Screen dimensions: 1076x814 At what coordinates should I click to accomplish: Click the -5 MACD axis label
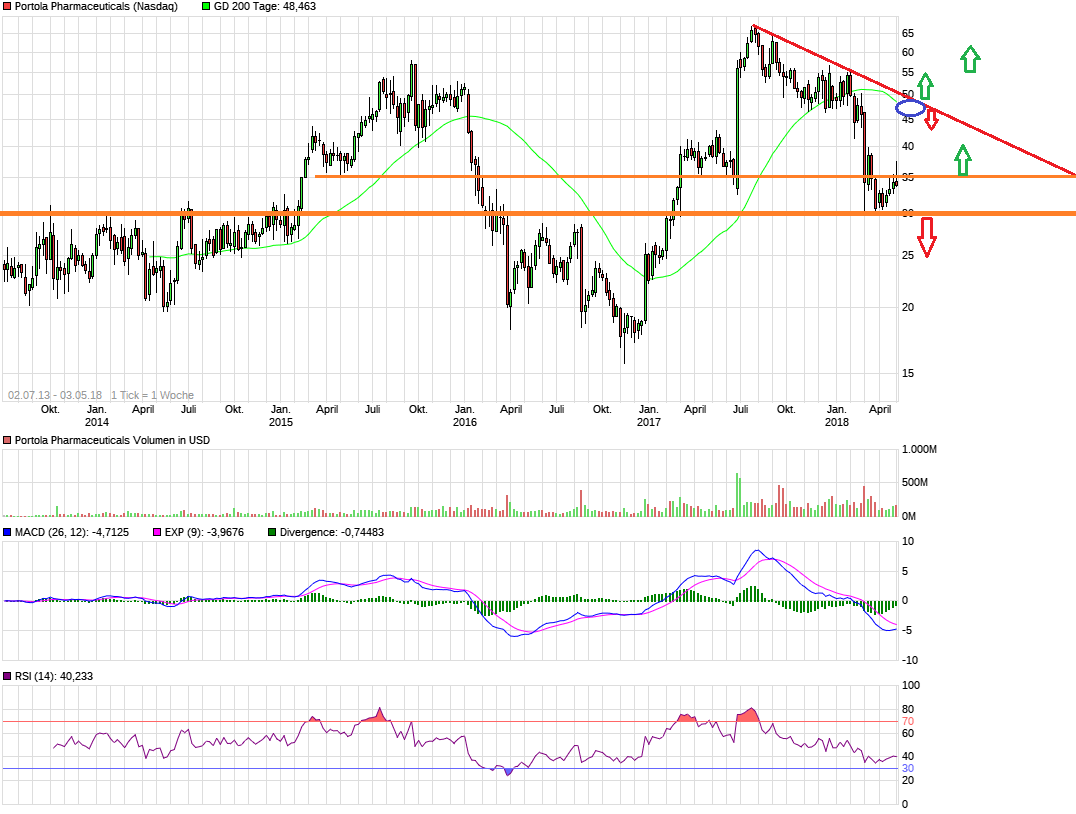(906, 630)
